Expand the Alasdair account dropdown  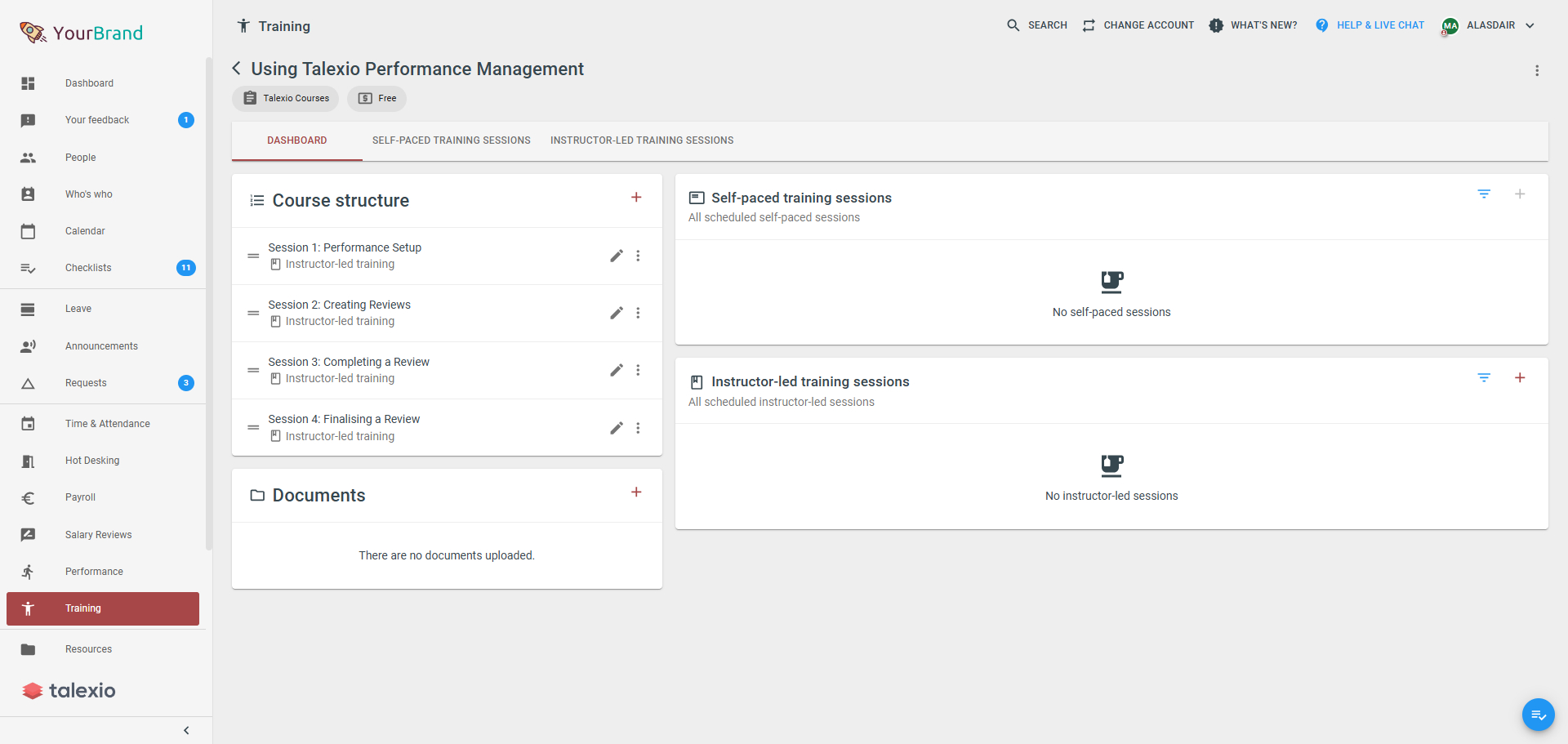click(1530, 25)
